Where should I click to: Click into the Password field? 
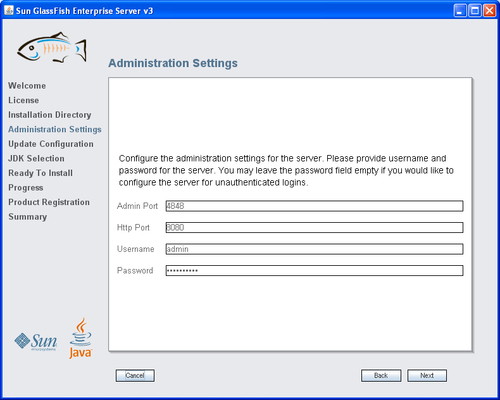pos(314,270)
